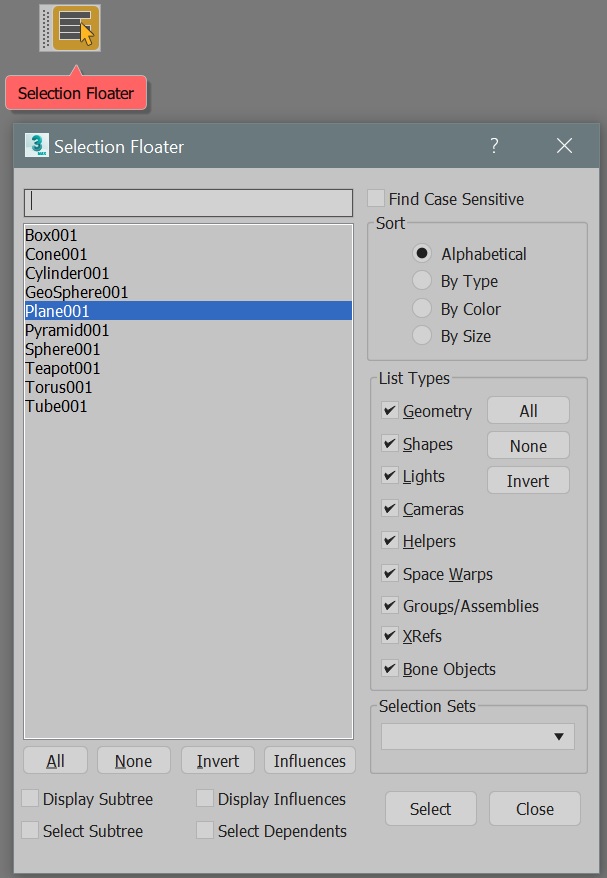Disable the Cameras list type
Screen dimensions: 607x878
388,509
